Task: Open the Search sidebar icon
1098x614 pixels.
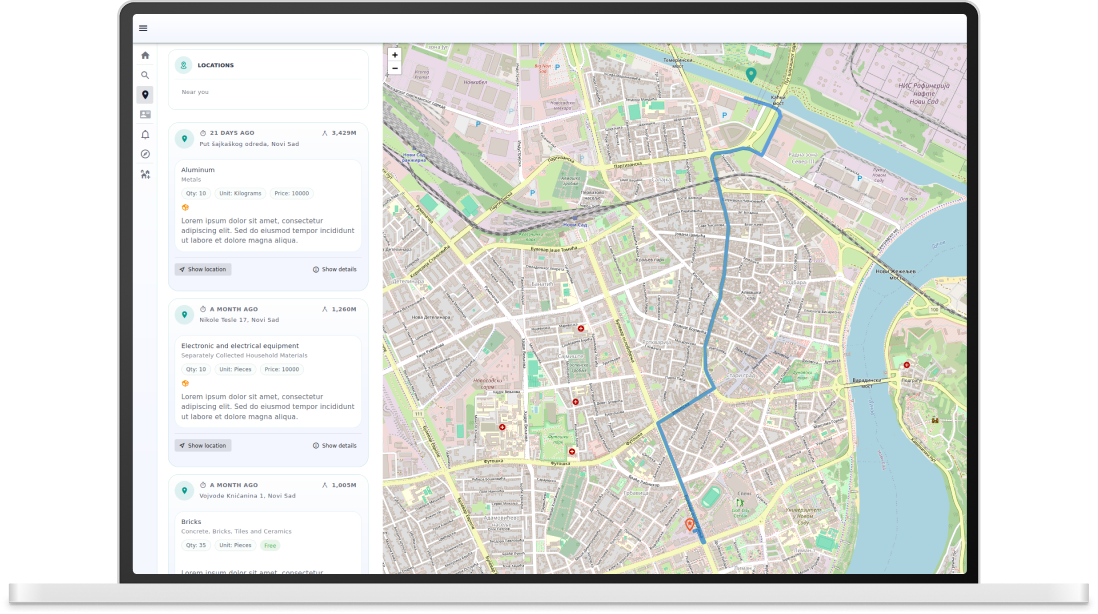Action: (x=145, y=75)
